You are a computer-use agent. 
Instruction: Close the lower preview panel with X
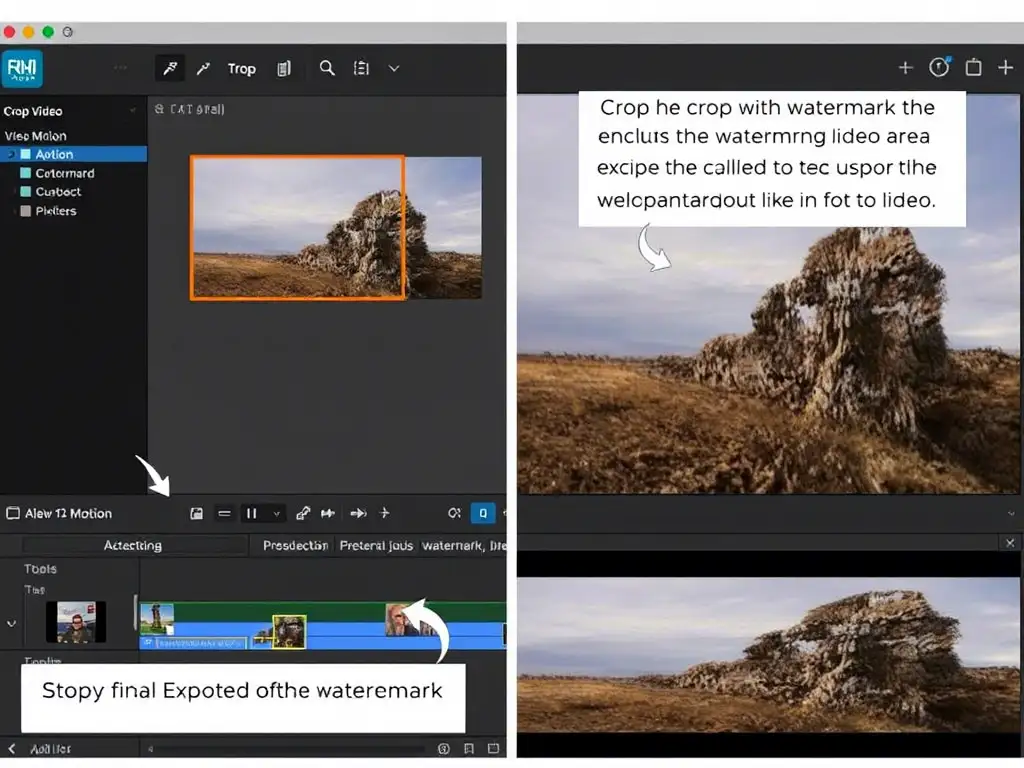tap(1010, 543)
